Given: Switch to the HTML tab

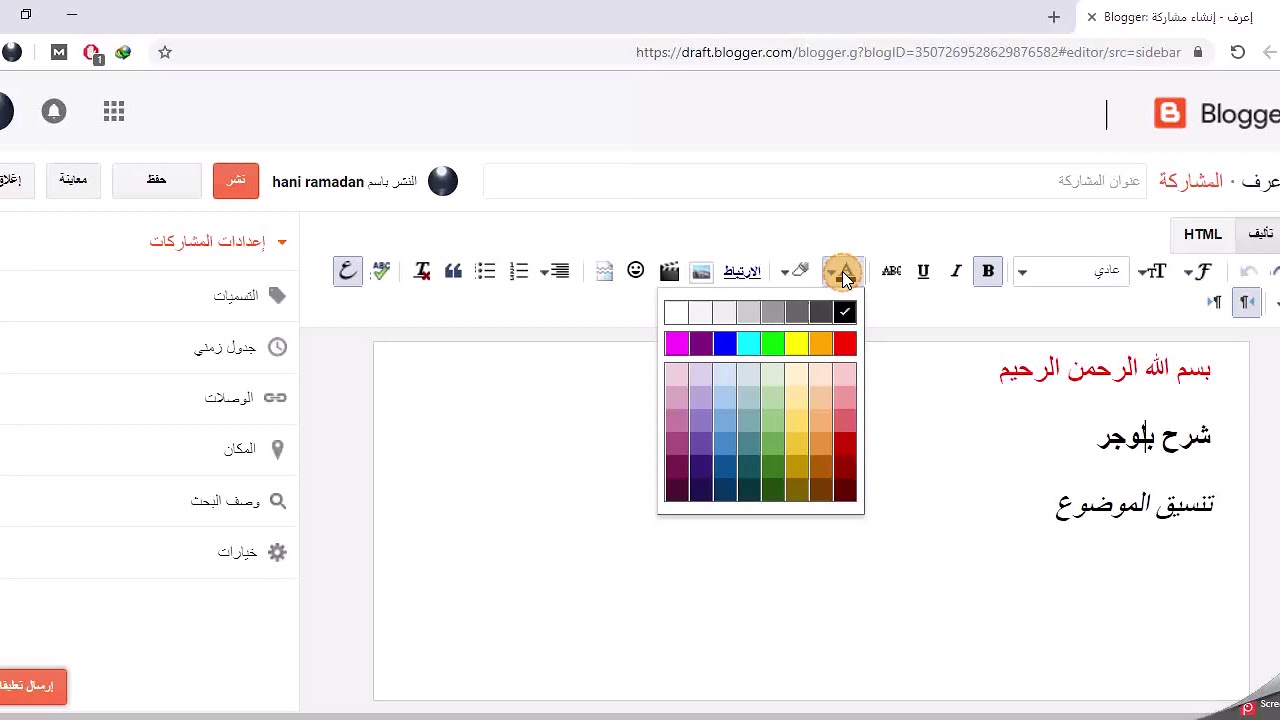Looking at the screenshot, I should tap(1203, 234).
